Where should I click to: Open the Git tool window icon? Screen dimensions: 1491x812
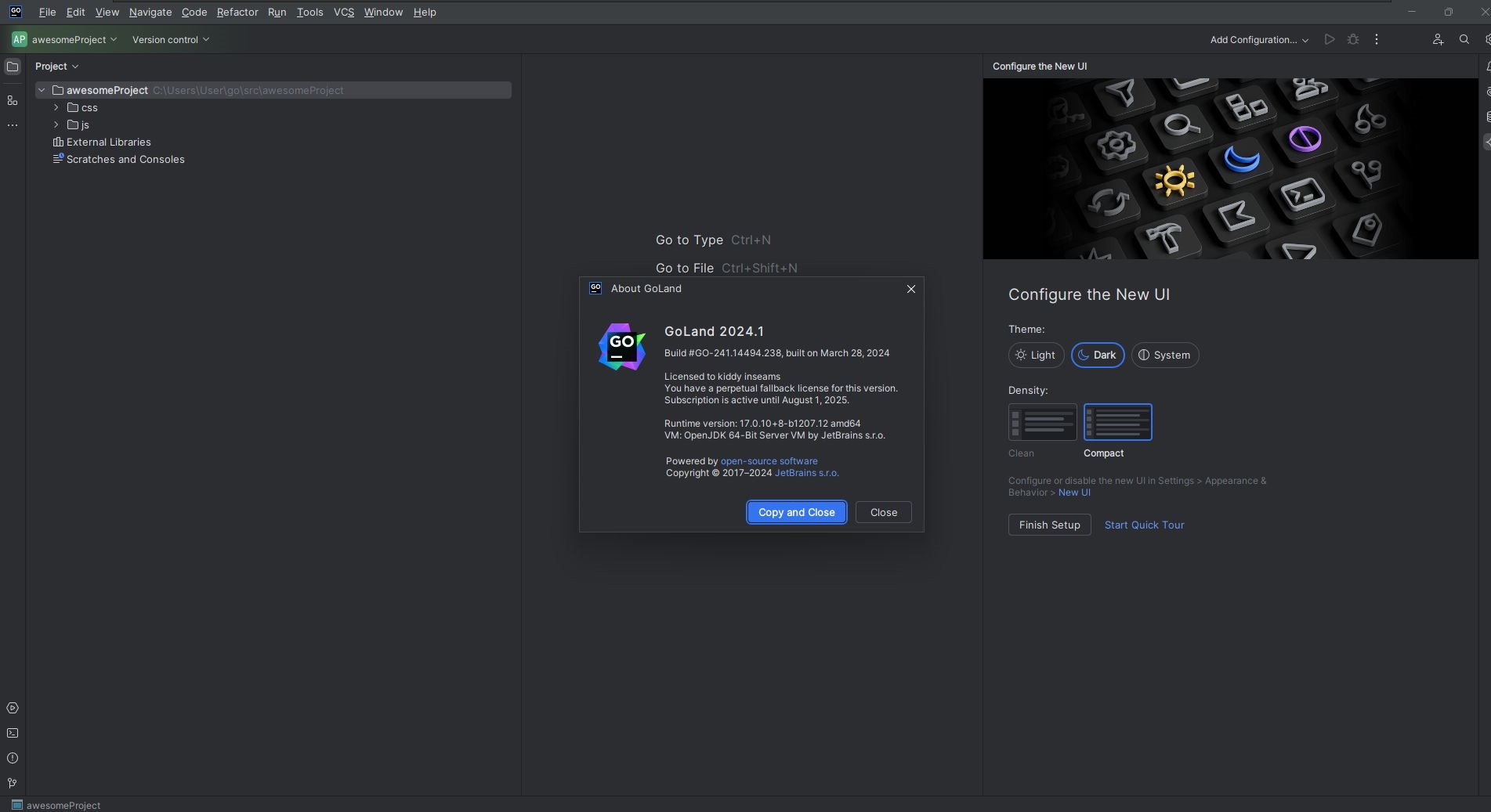[x=13, y=783]
